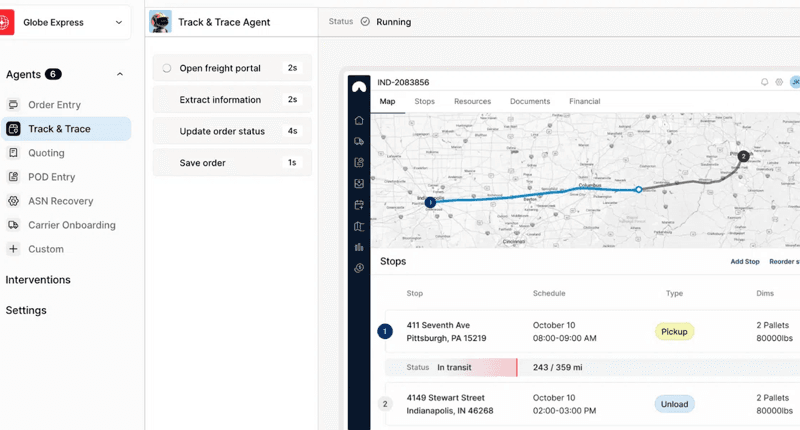This screenshot has height=430, width=800.
Task: Open Interventions in the left sidebar
Action: point(38,280)
